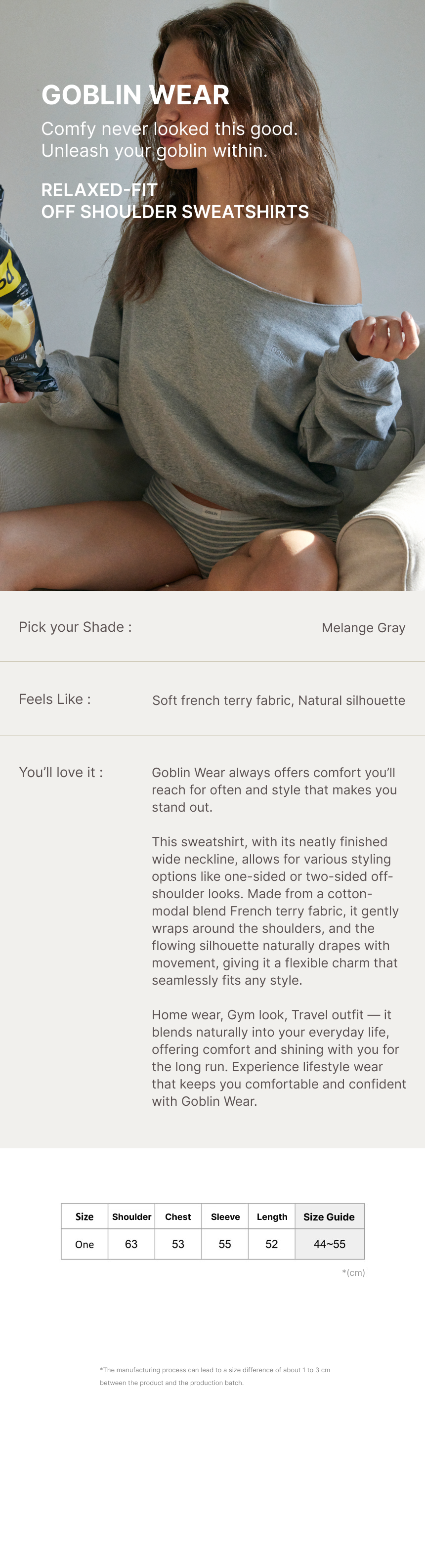The image size is (425, 1568).
Task: Choose the Melange Gray shade
Action: click(363, 628)
